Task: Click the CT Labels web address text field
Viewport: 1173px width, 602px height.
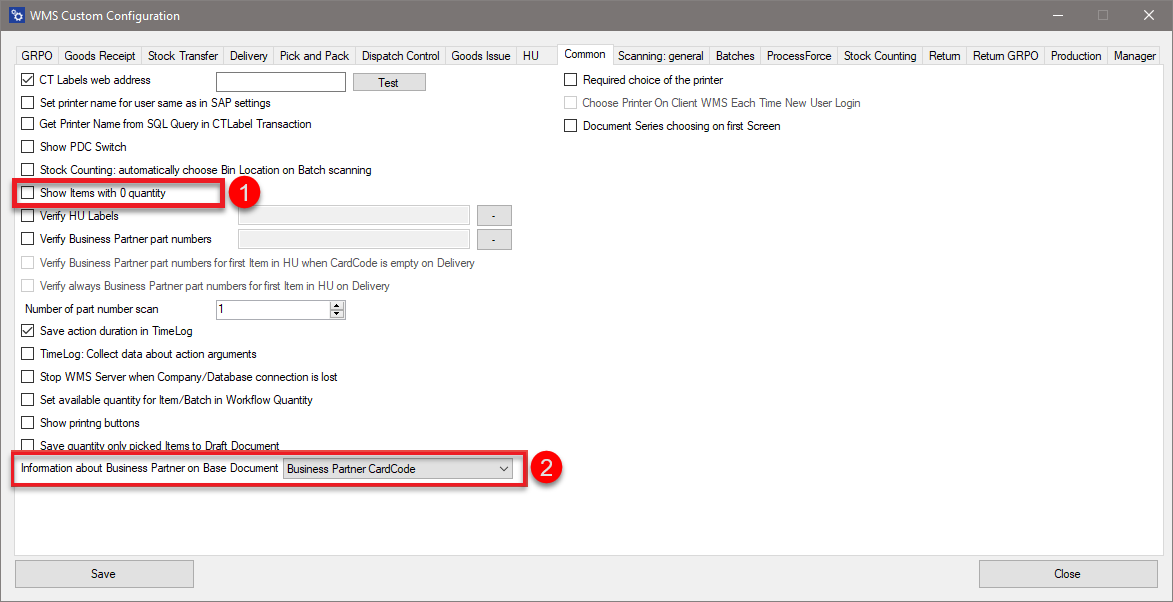Action: [280, 82]
